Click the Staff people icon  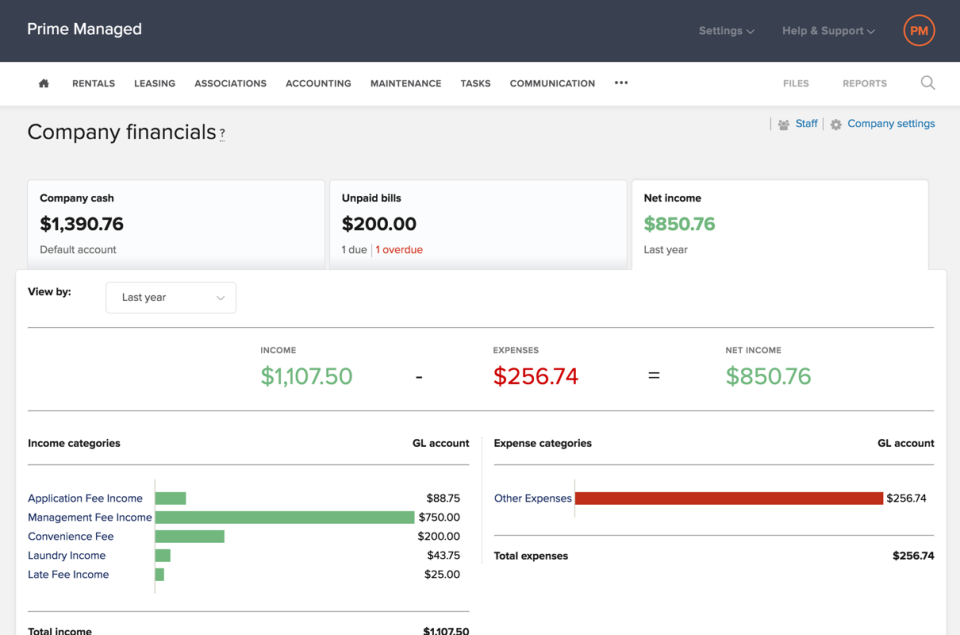783,124
